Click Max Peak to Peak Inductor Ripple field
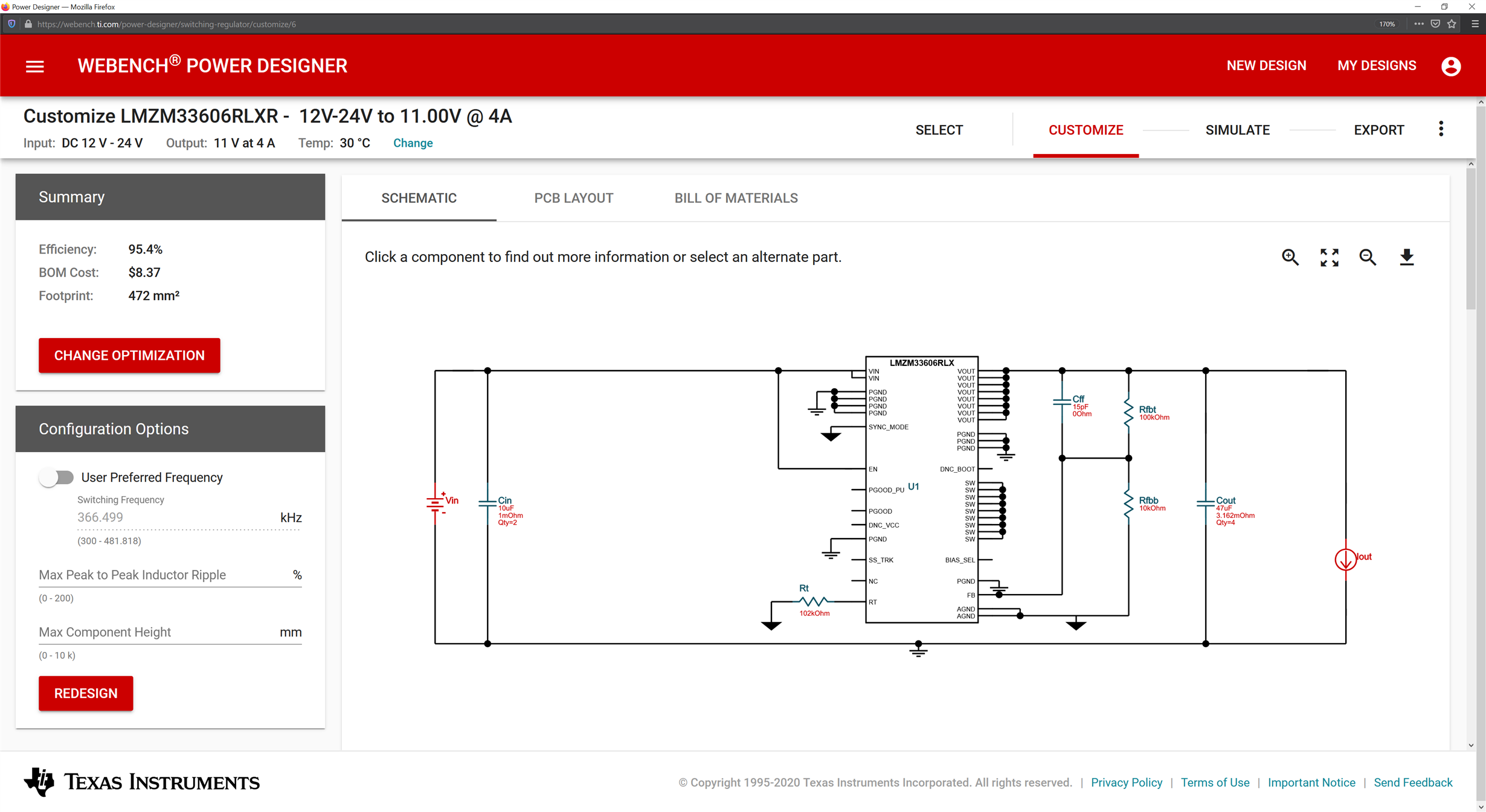Viewport: 1486px width, 812px height. (163, 575)
